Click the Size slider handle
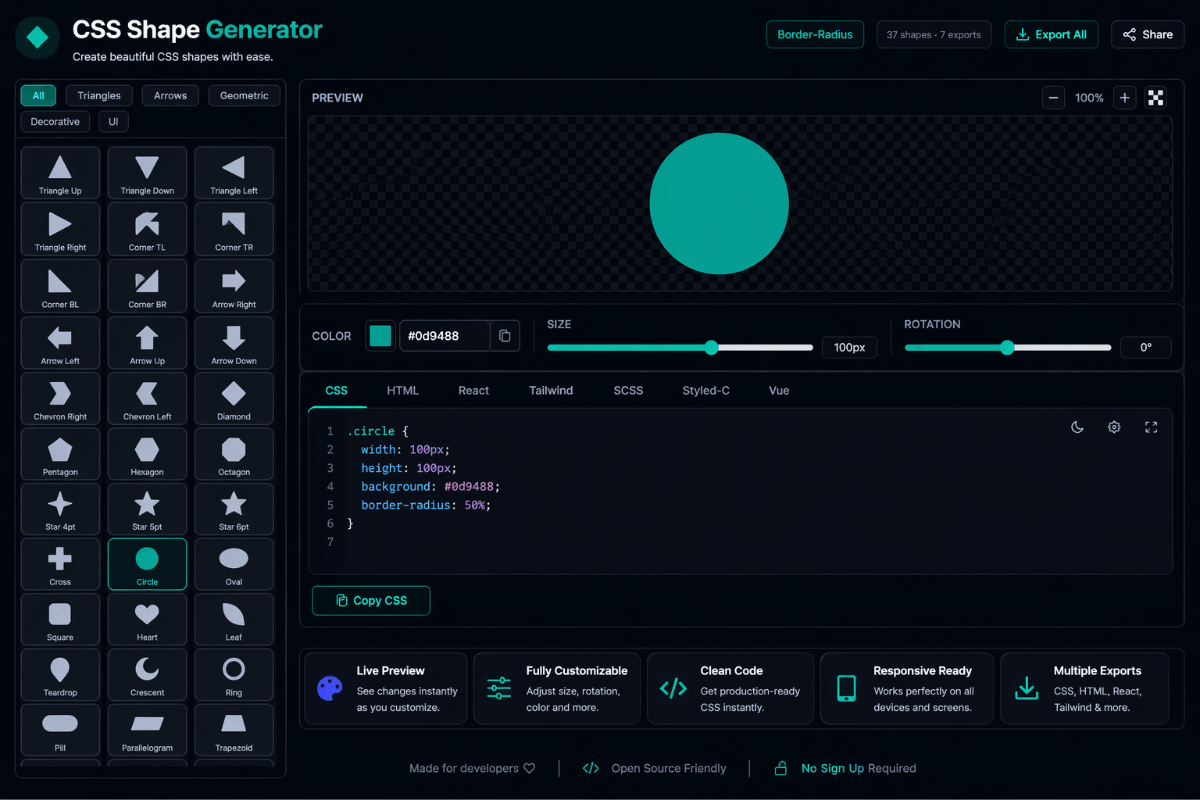Screen dimensions: 1200x800 711,348
